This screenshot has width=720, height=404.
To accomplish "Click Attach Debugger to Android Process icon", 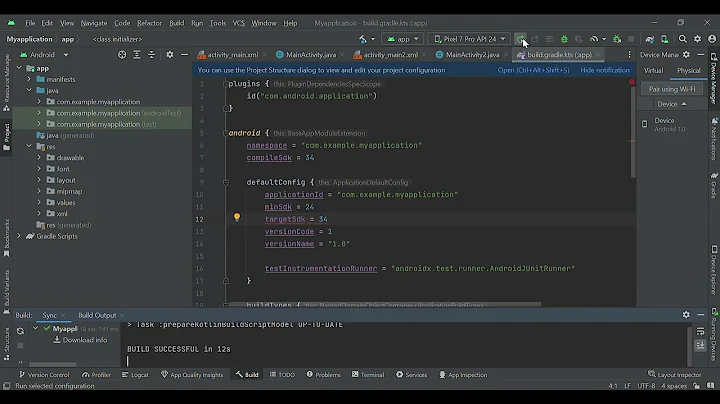I will pyautogui.click(x=617, y=39).
